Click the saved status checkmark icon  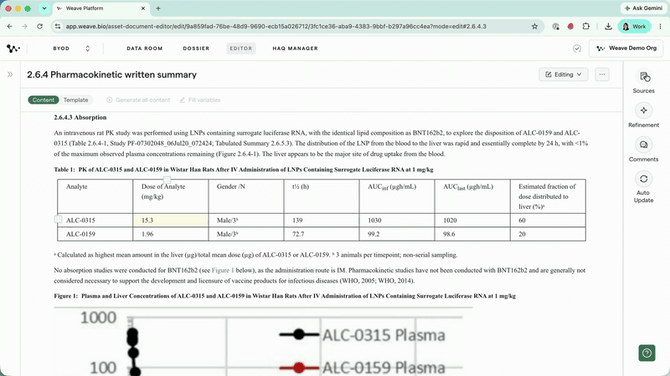click(577, 48)
